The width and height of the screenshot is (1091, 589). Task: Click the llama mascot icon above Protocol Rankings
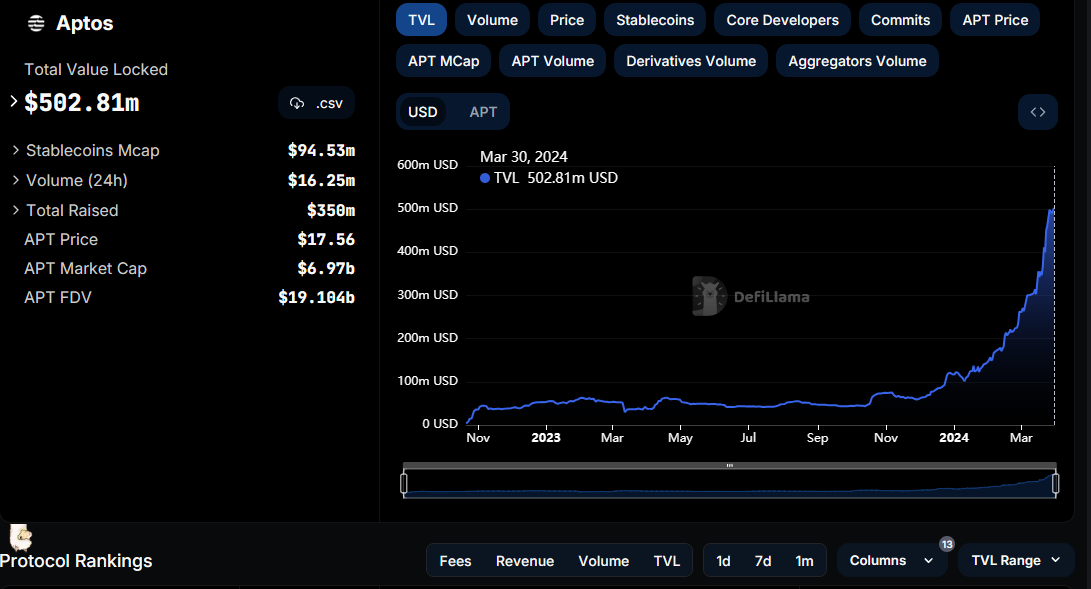(x=21, y=538)
